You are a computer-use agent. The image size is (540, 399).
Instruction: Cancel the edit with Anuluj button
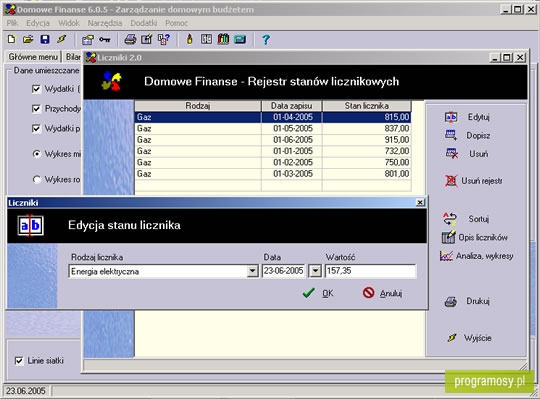[382, 293]
